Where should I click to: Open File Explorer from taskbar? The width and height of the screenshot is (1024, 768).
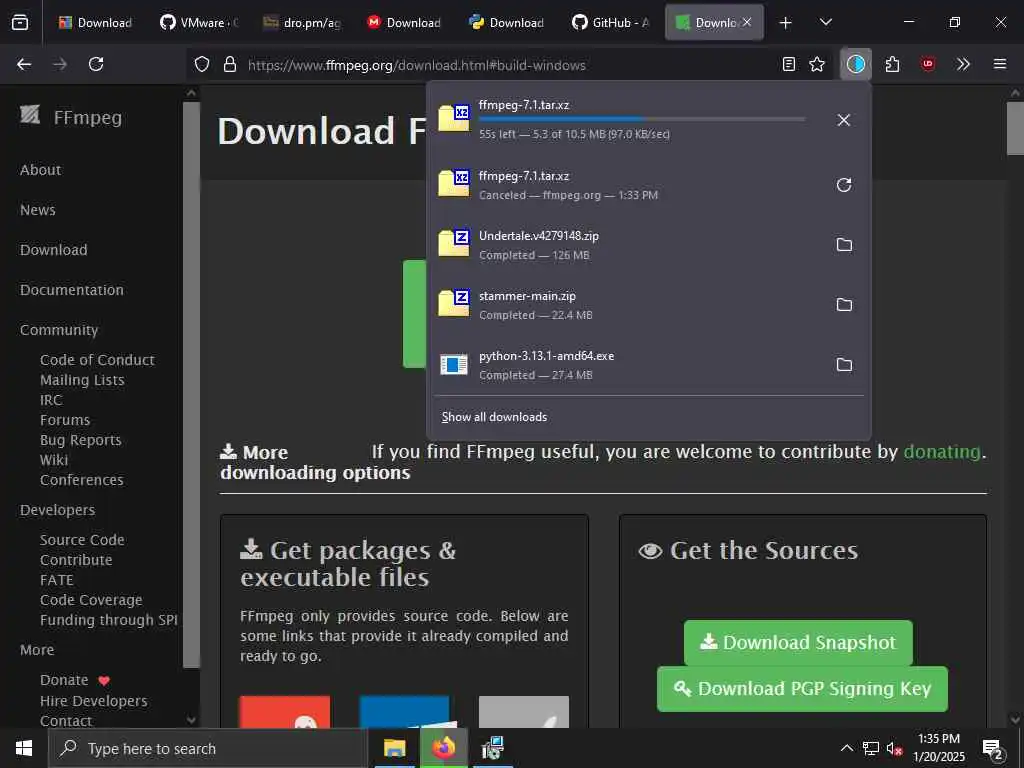[x=394, y=748]
